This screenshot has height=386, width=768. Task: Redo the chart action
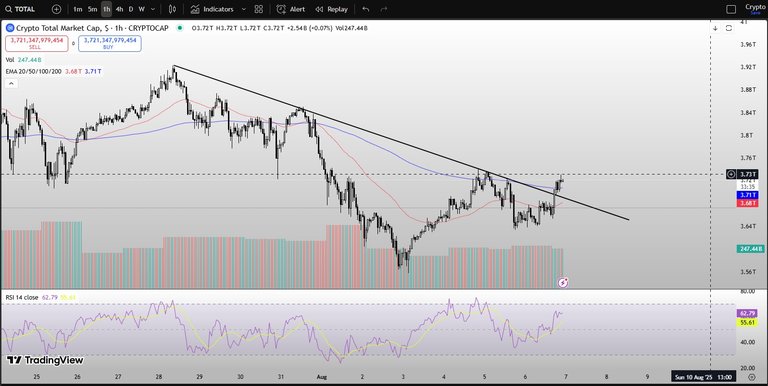[x=384, y=9]
